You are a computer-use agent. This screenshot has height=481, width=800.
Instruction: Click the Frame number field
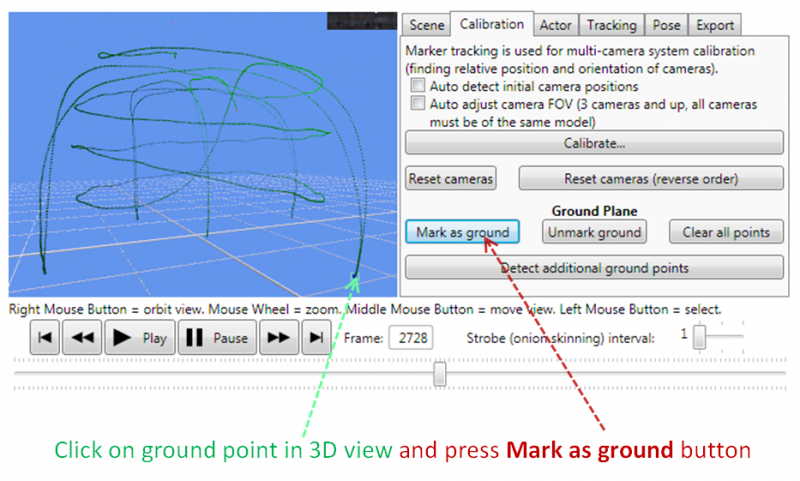(411, 338)
